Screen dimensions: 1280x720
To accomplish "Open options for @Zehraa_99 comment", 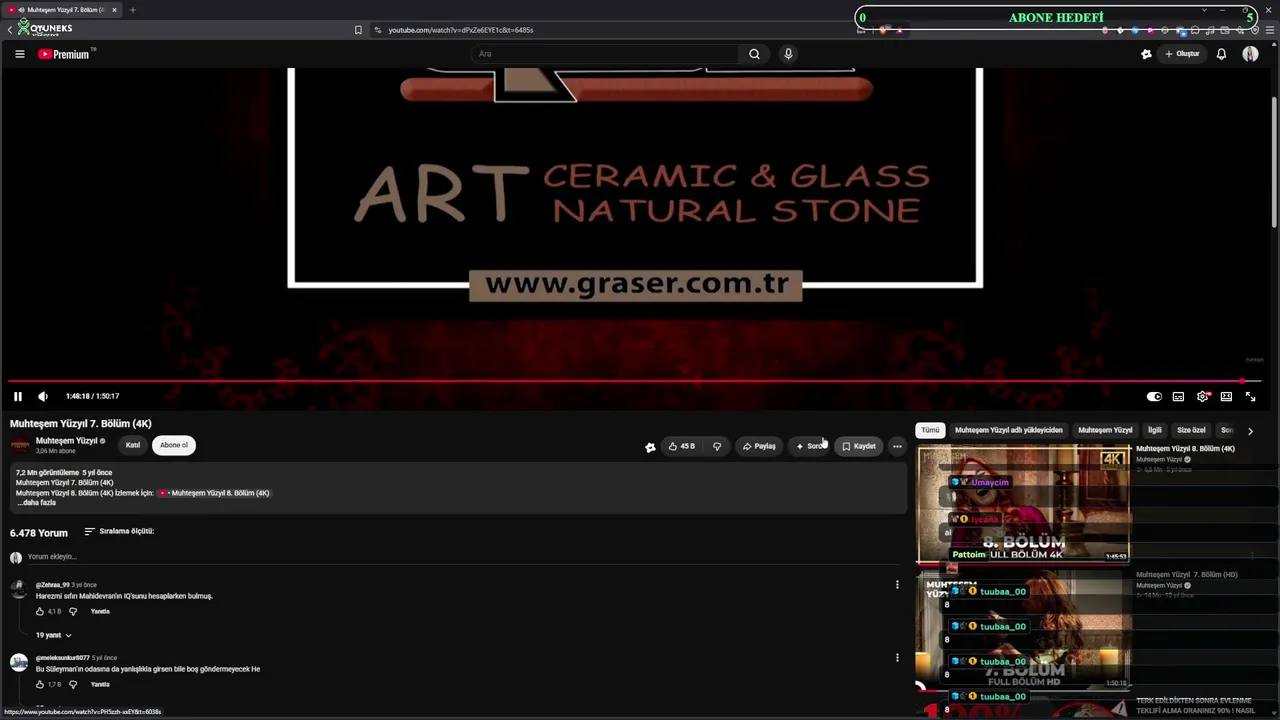I will pos(897,585).
